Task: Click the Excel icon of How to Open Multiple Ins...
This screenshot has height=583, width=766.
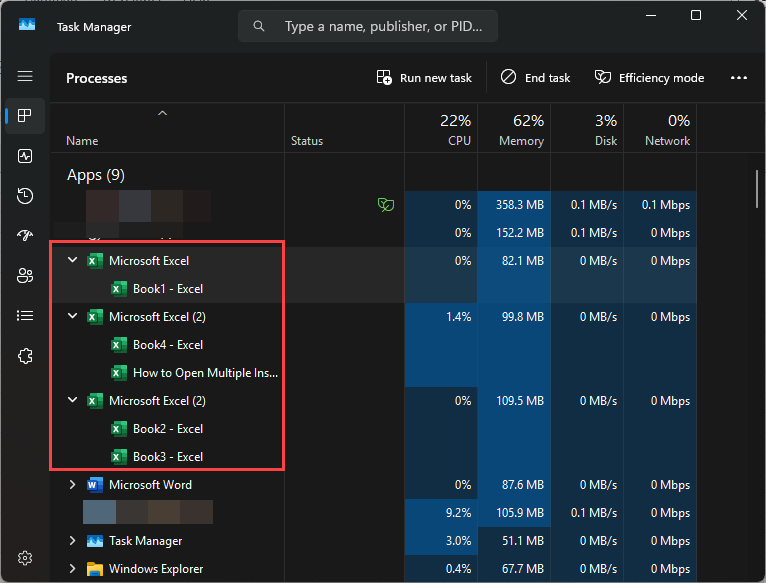Action: tap(119, 373)
